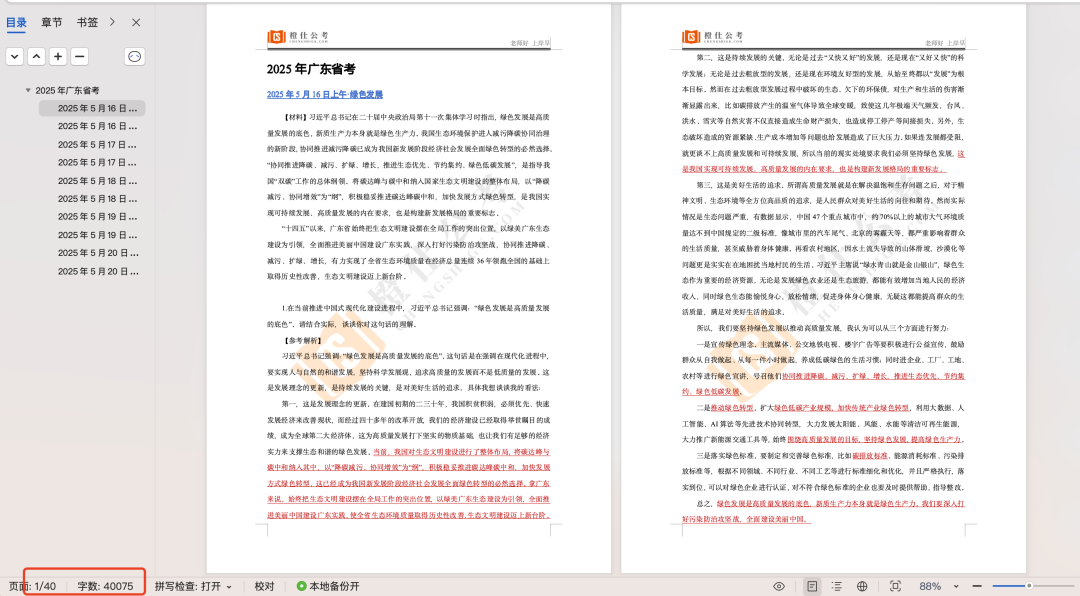
Task: Switch to the 书签 tab
Action: [87, 22]
